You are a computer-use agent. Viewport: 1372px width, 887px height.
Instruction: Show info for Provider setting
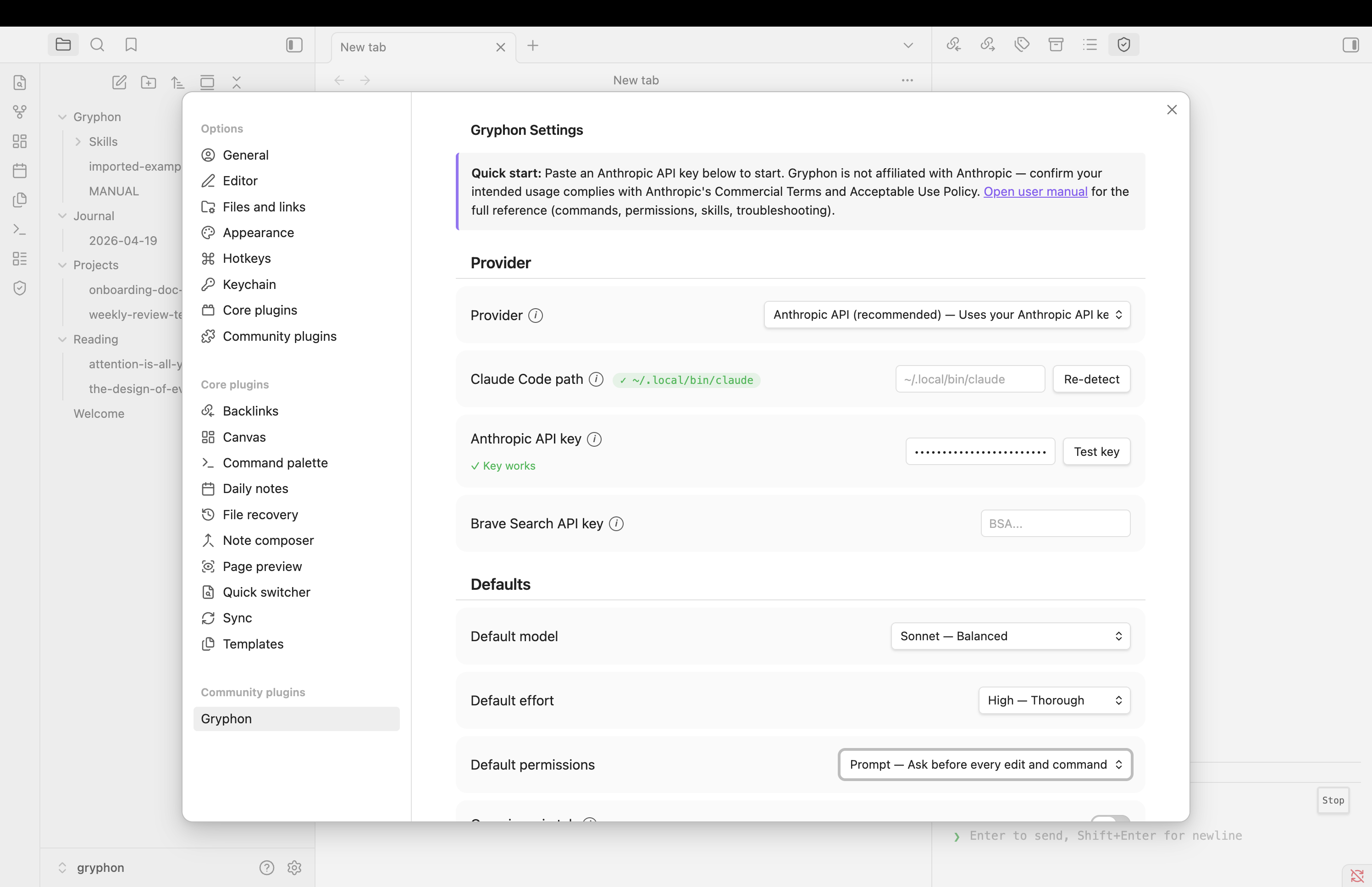(x=536, y=316)
